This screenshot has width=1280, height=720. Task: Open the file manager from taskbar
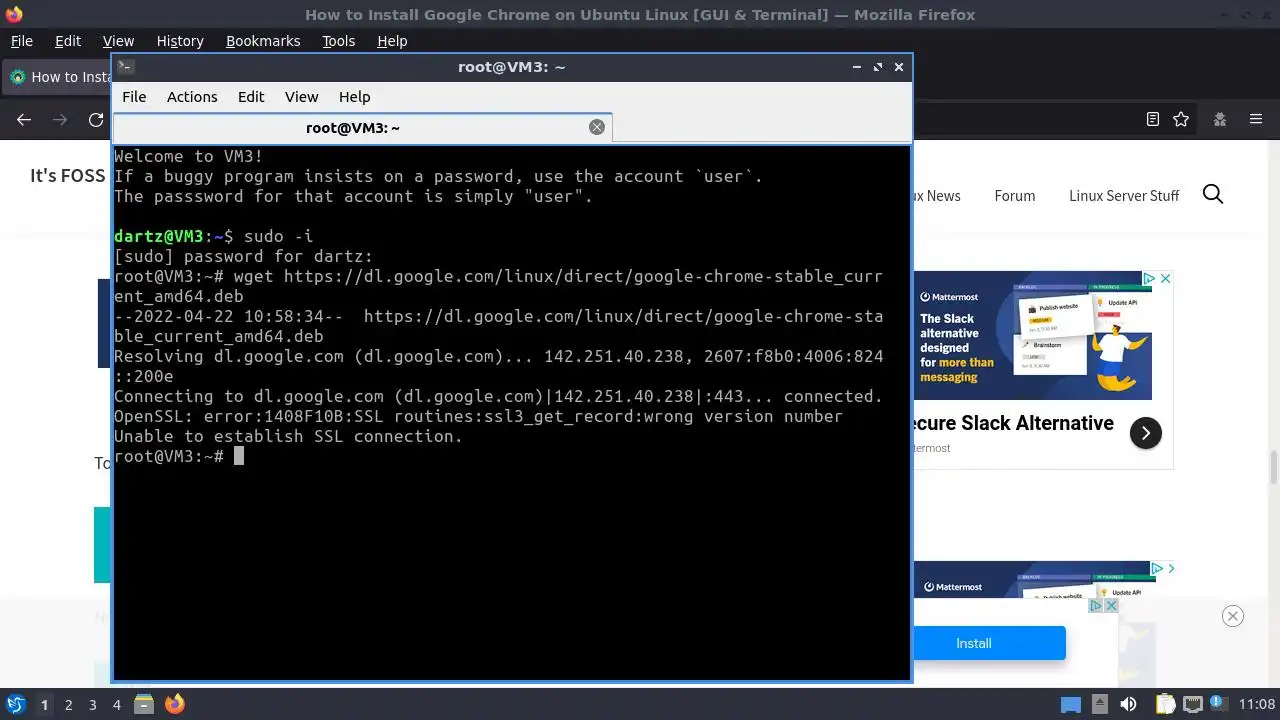coord(144,705)
